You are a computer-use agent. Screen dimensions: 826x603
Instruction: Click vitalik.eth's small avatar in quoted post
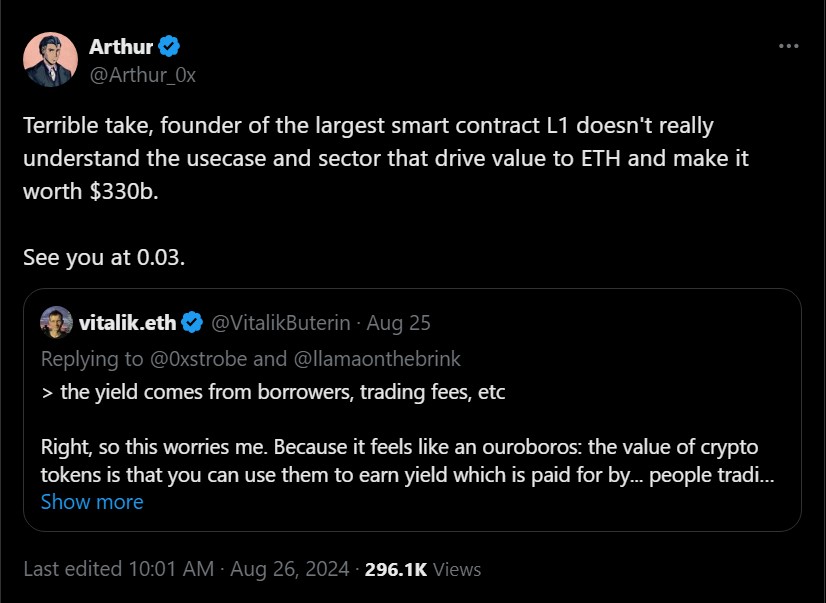(x=55, y=322)
